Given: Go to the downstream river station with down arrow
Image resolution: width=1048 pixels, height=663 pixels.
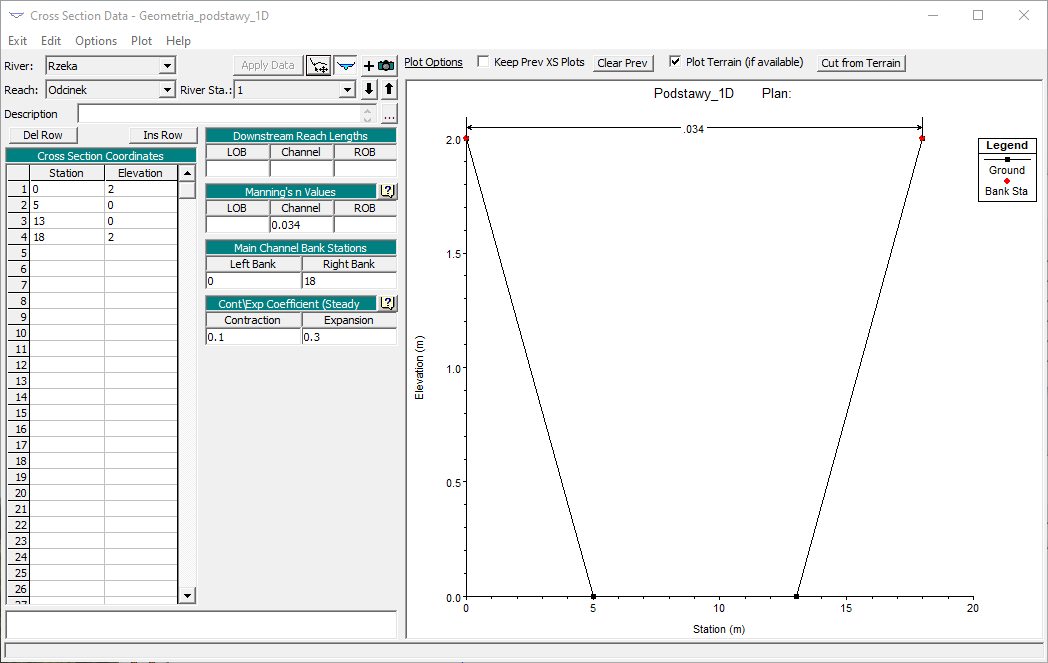Looking at the screenshot, I should pyautogui.click(x=369, y=89).
